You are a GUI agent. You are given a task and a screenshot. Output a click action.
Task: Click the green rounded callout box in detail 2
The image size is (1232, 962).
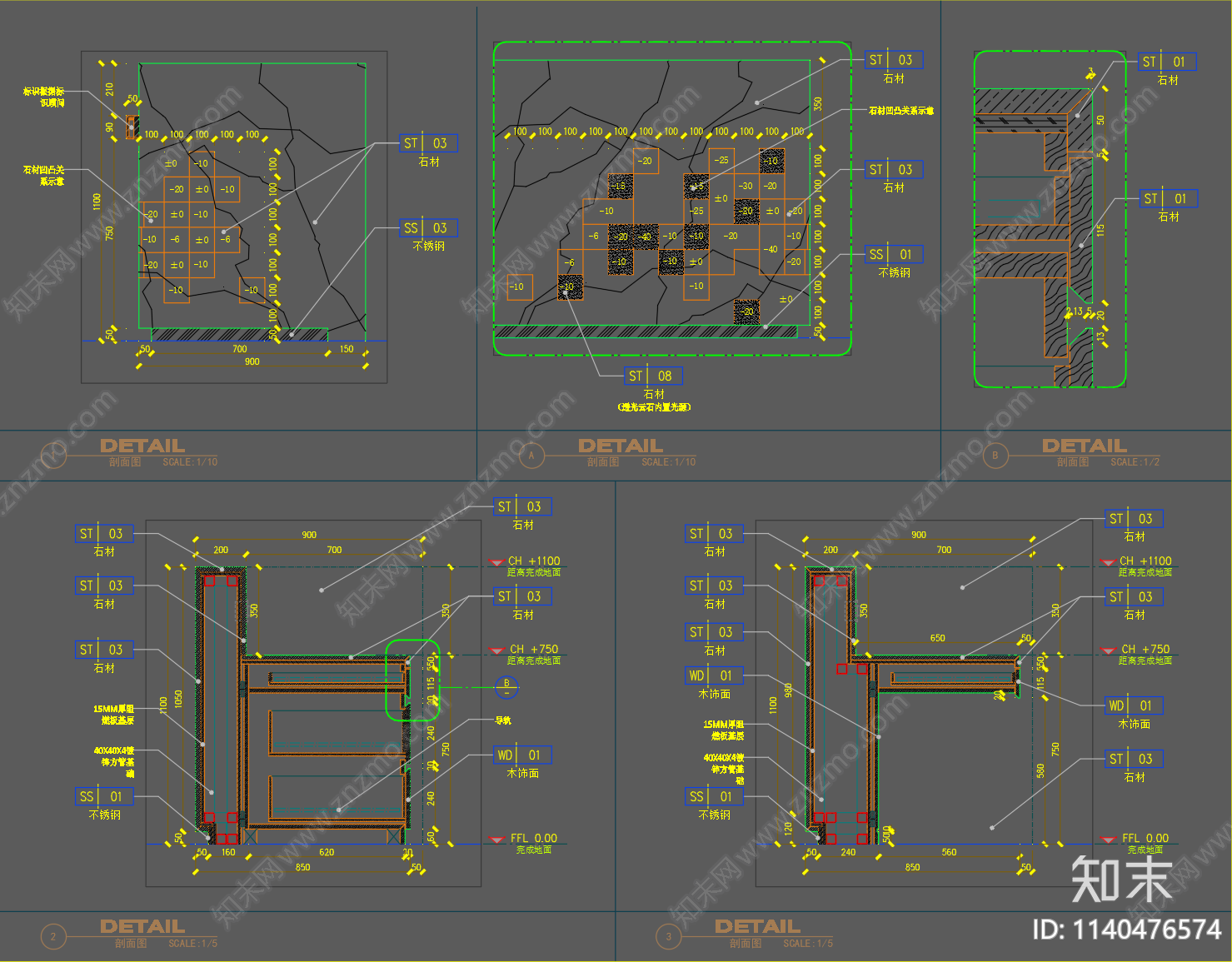pos(412,680)
